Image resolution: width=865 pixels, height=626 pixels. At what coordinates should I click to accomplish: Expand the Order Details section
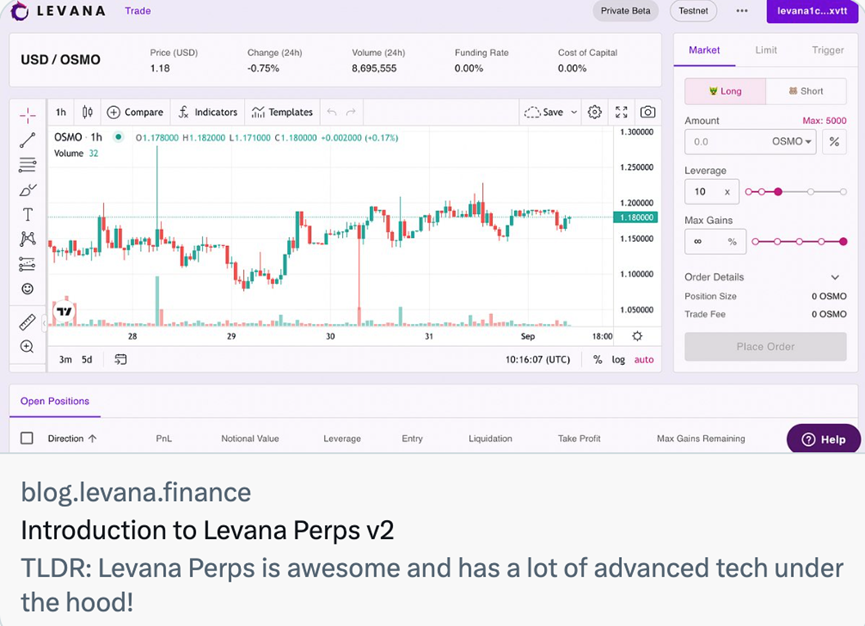(835, 277)
